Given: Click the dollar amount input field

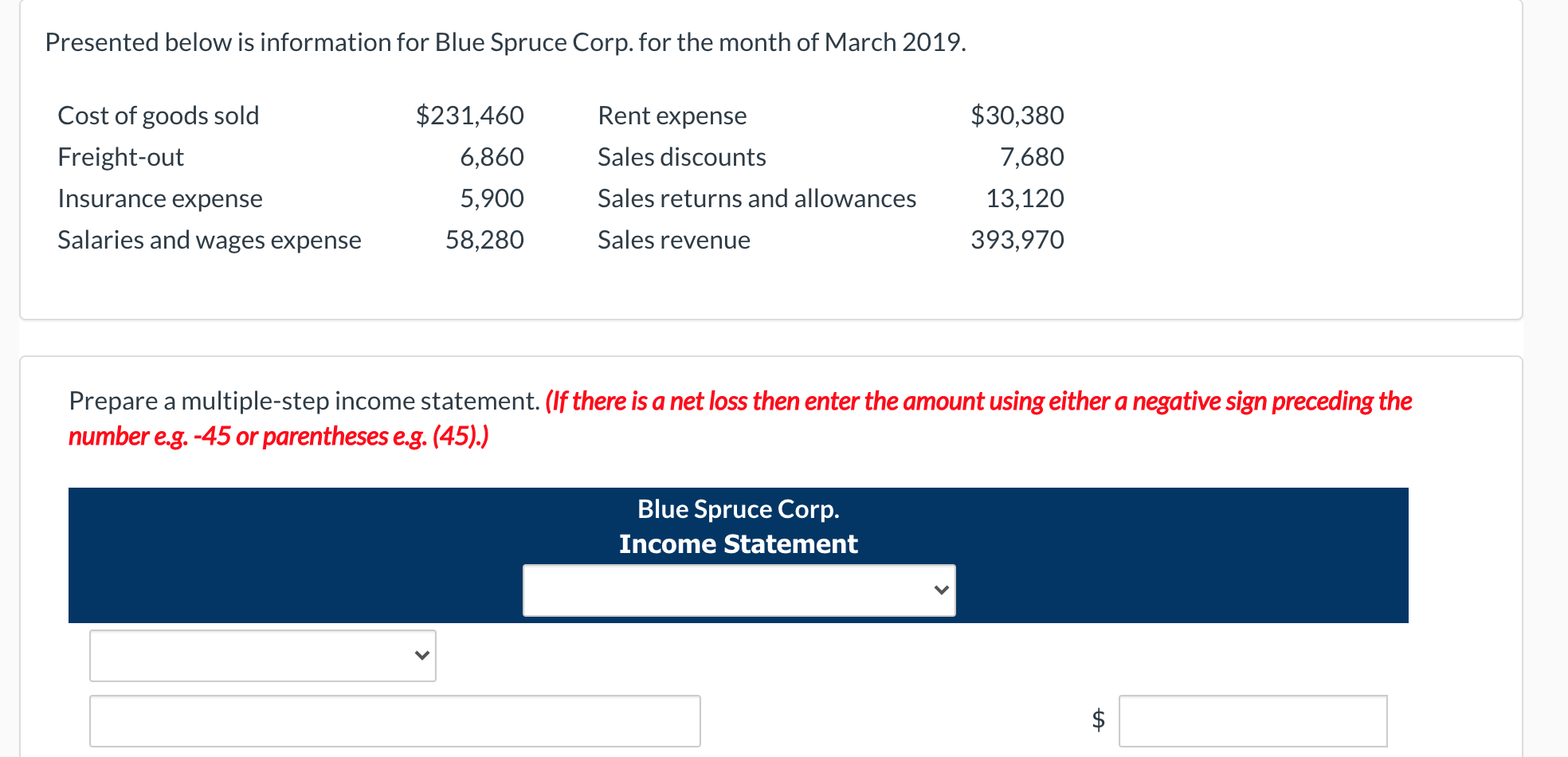Looking at the screenshot, I should tap(1252, 720).
